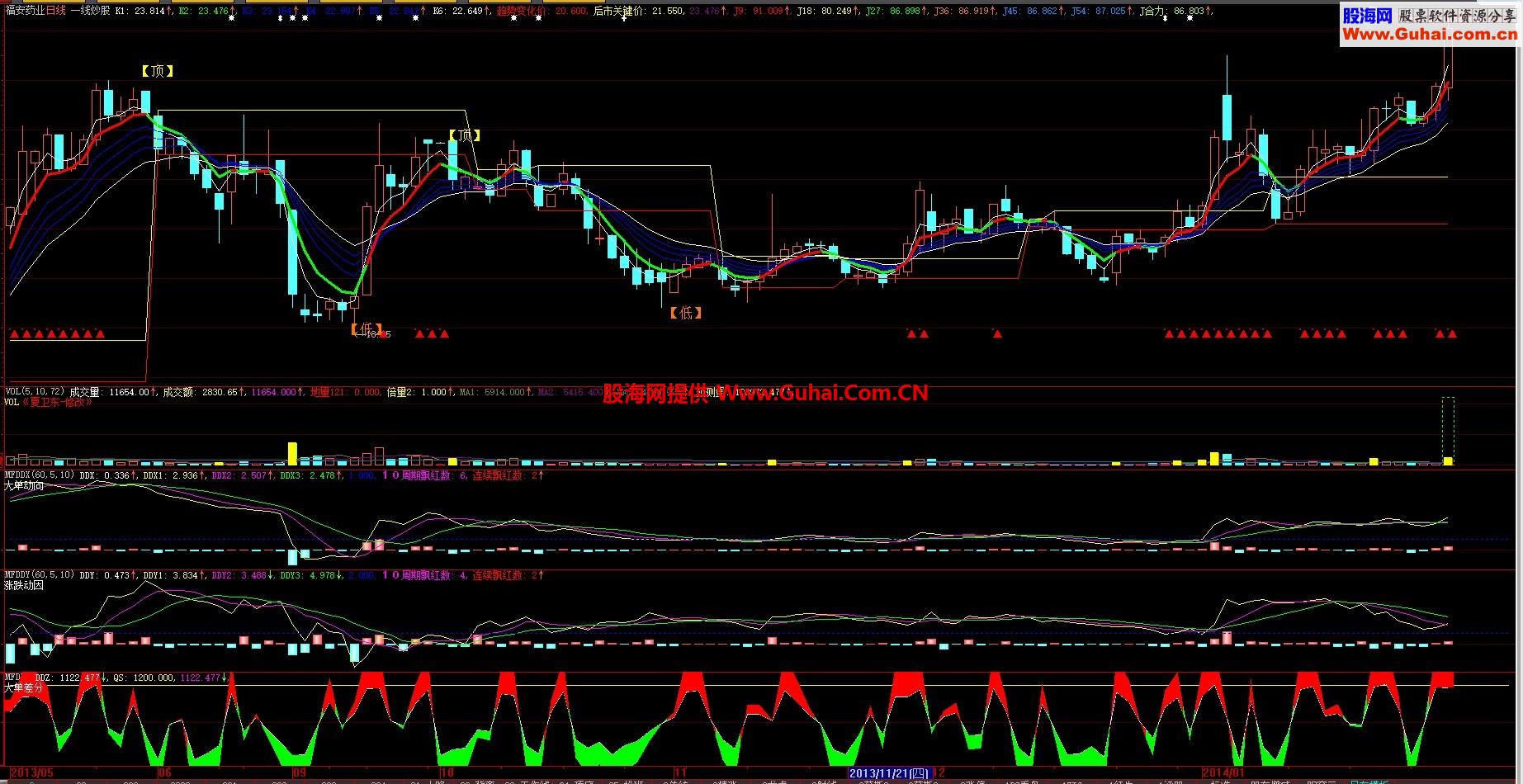Click the orange 【低】 marker near September
Screen dimensions: 1523x784
coord(367,329)
